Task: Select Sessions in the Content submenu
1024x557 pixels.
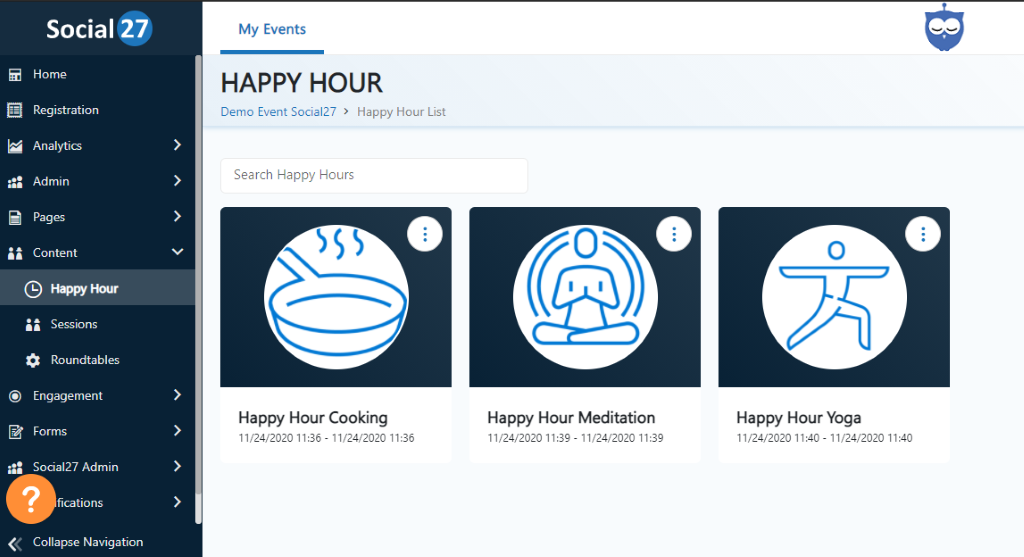Action: (74, 324)
